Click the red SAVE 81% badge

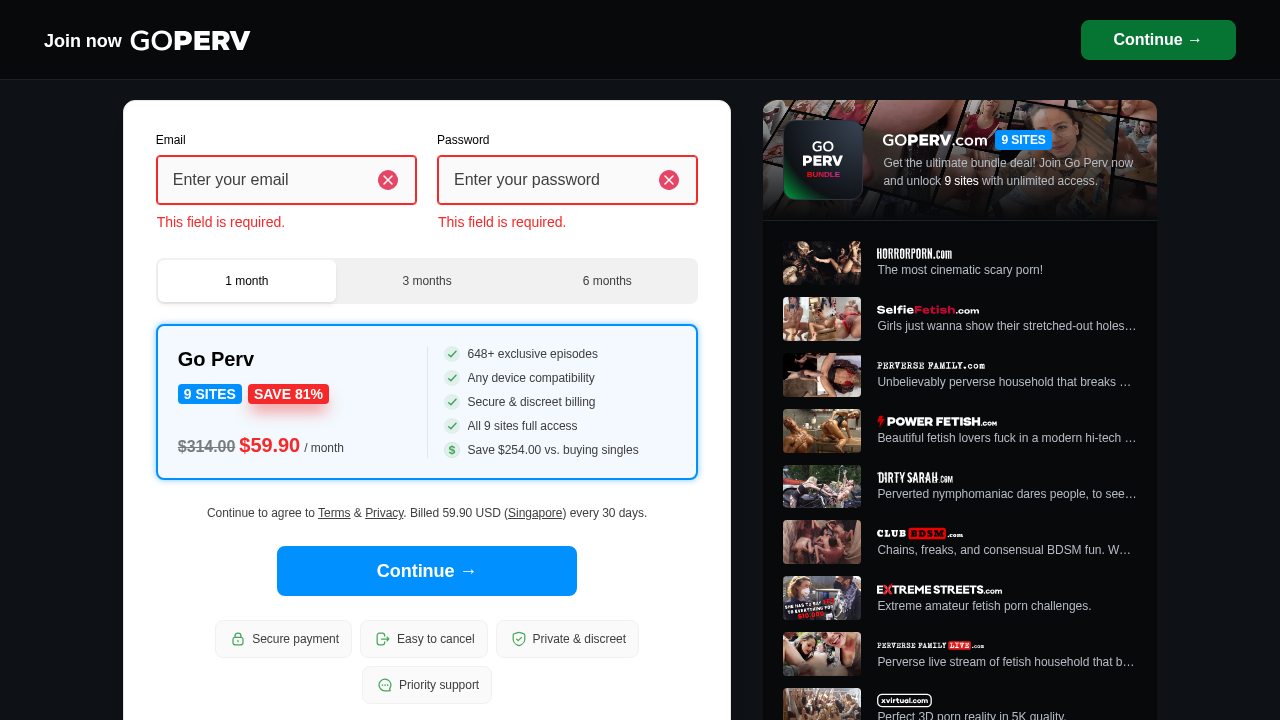(x=288, y=394)
